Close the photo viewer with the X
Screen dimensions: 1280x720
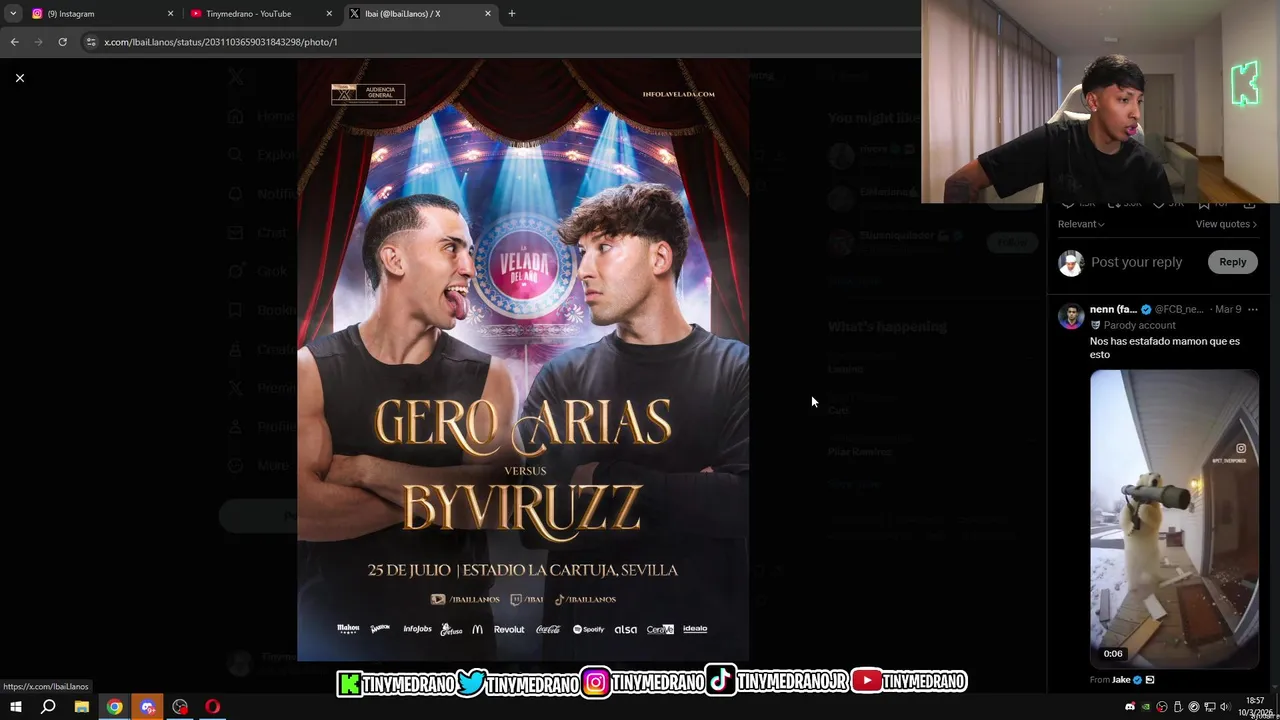[19, 78]
